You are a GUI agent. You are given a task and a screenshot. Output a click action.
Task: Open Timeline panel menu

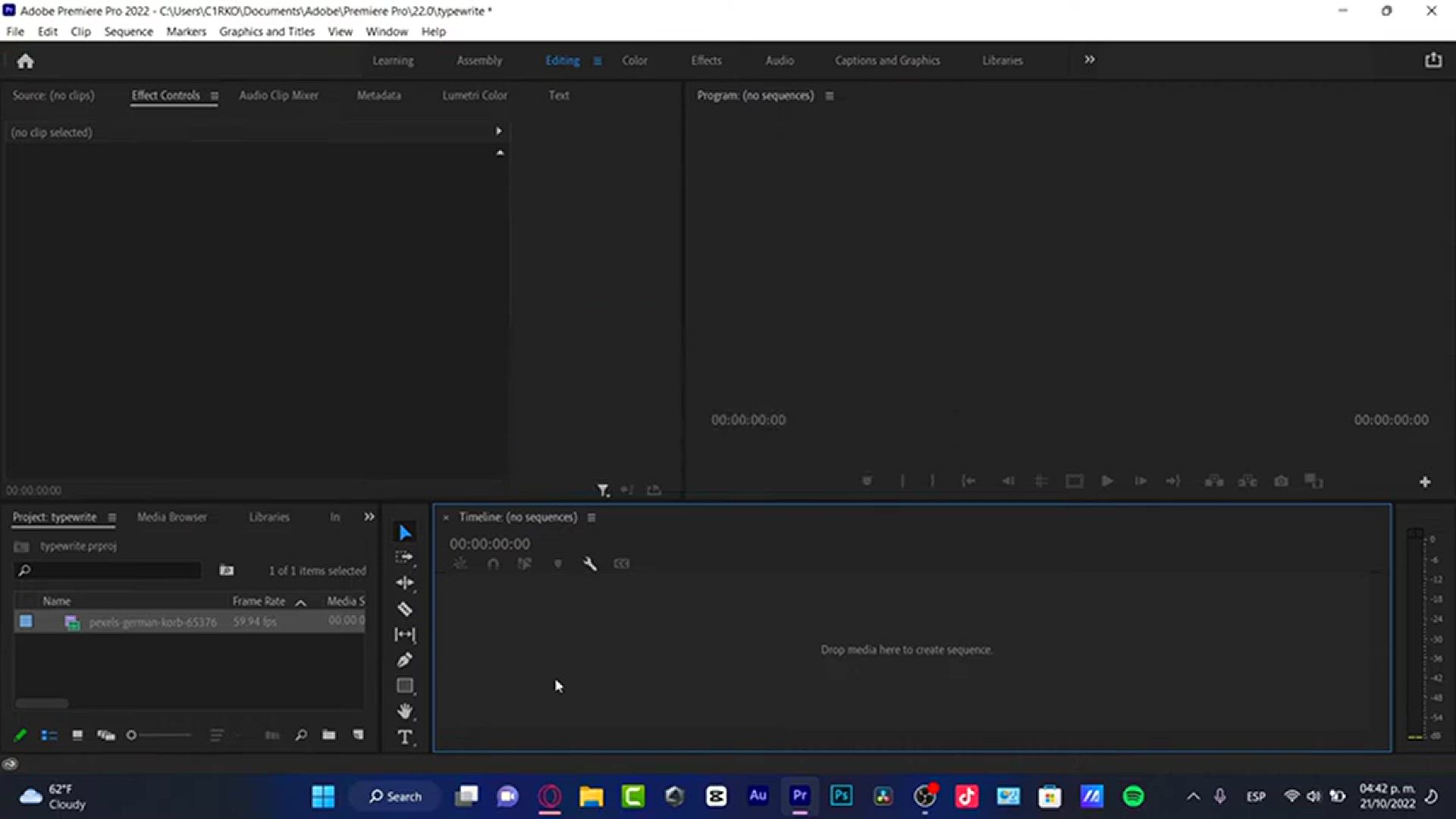591,517
